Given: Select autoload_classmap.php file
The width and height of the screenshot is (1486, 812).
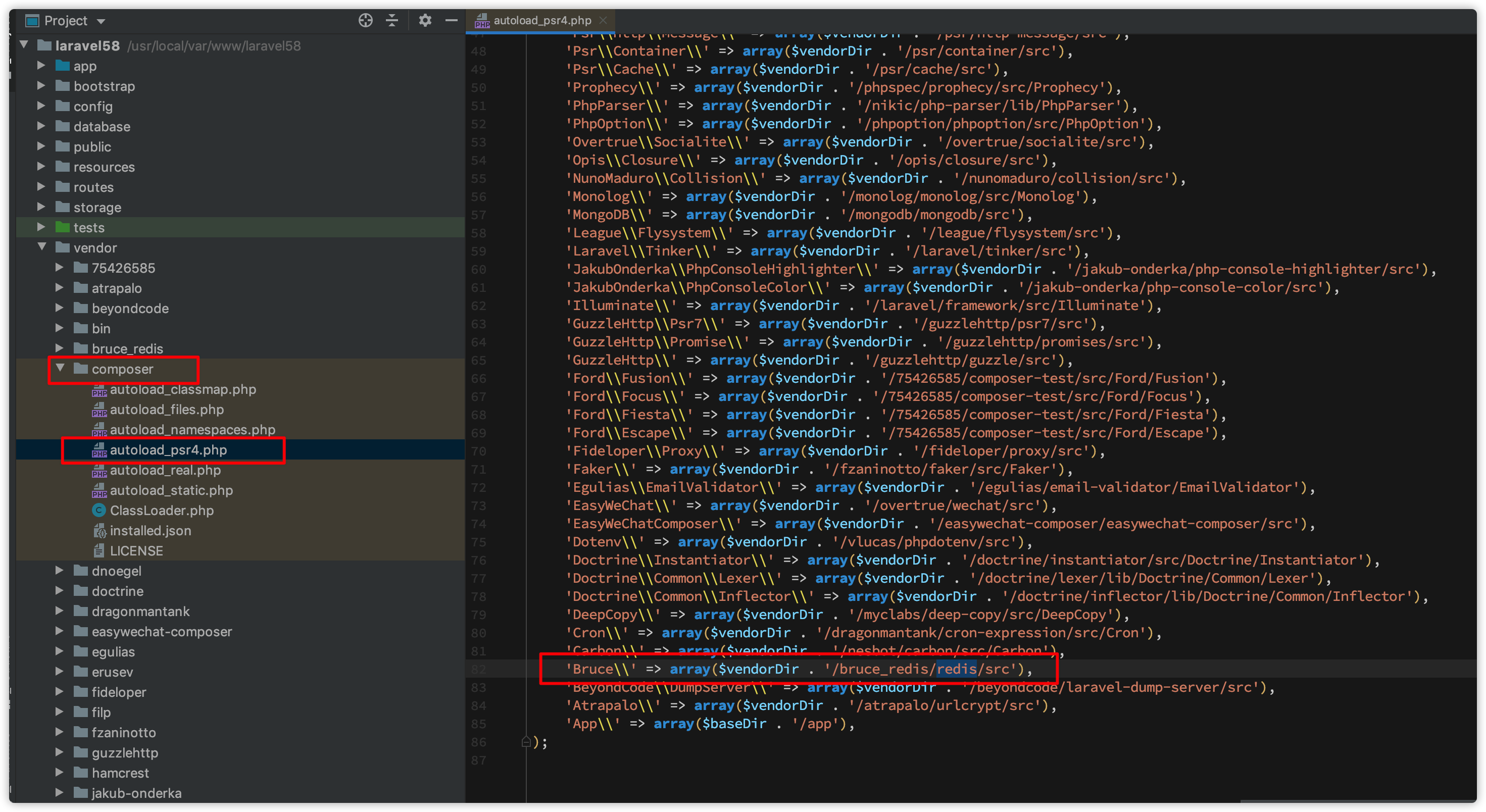Looking at the screenshot, I should pos(182,389).
